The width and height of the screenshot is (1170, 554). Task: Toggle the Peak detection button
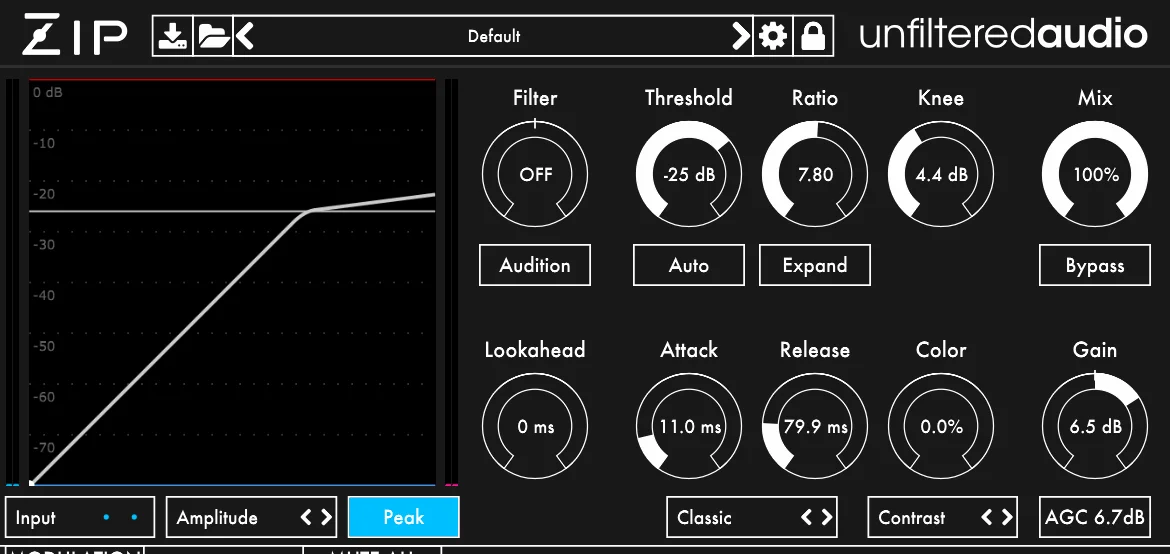(404, 517)
